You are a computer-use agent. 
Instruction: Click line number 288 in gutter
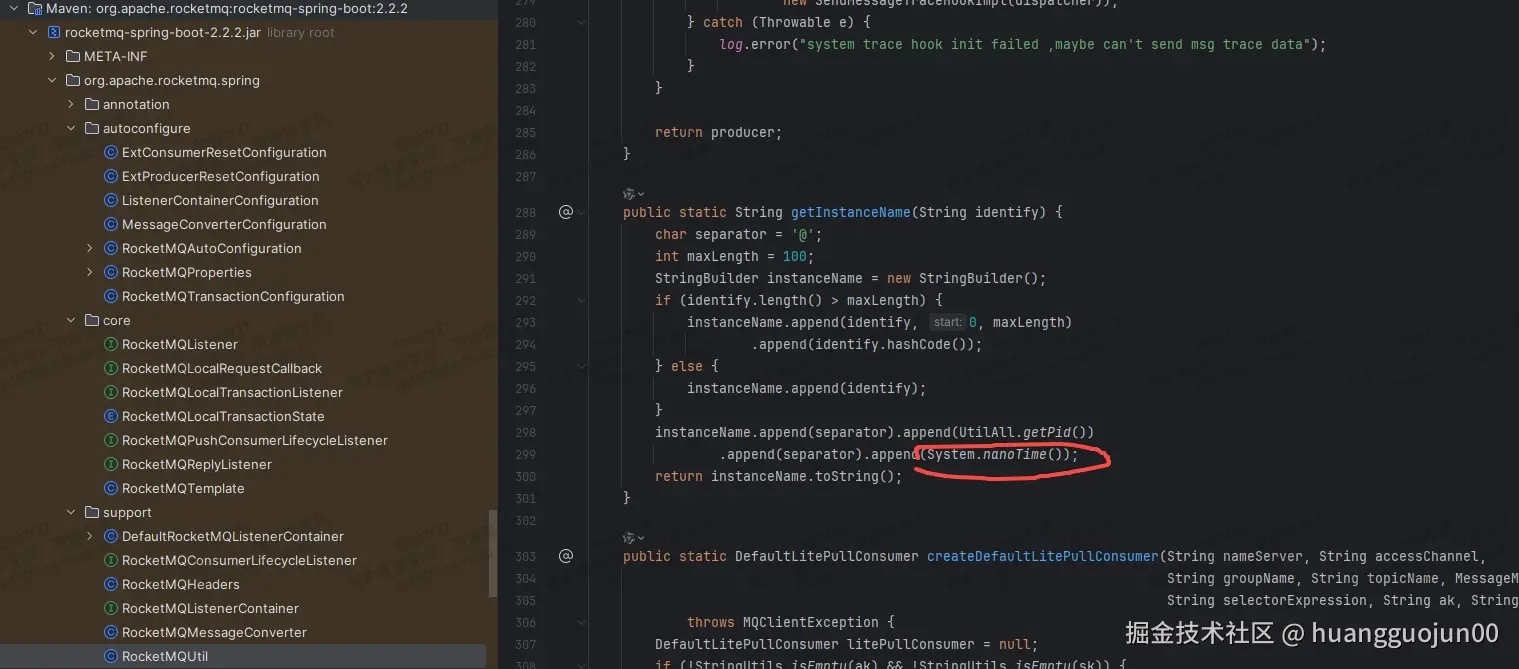[526, 212]
